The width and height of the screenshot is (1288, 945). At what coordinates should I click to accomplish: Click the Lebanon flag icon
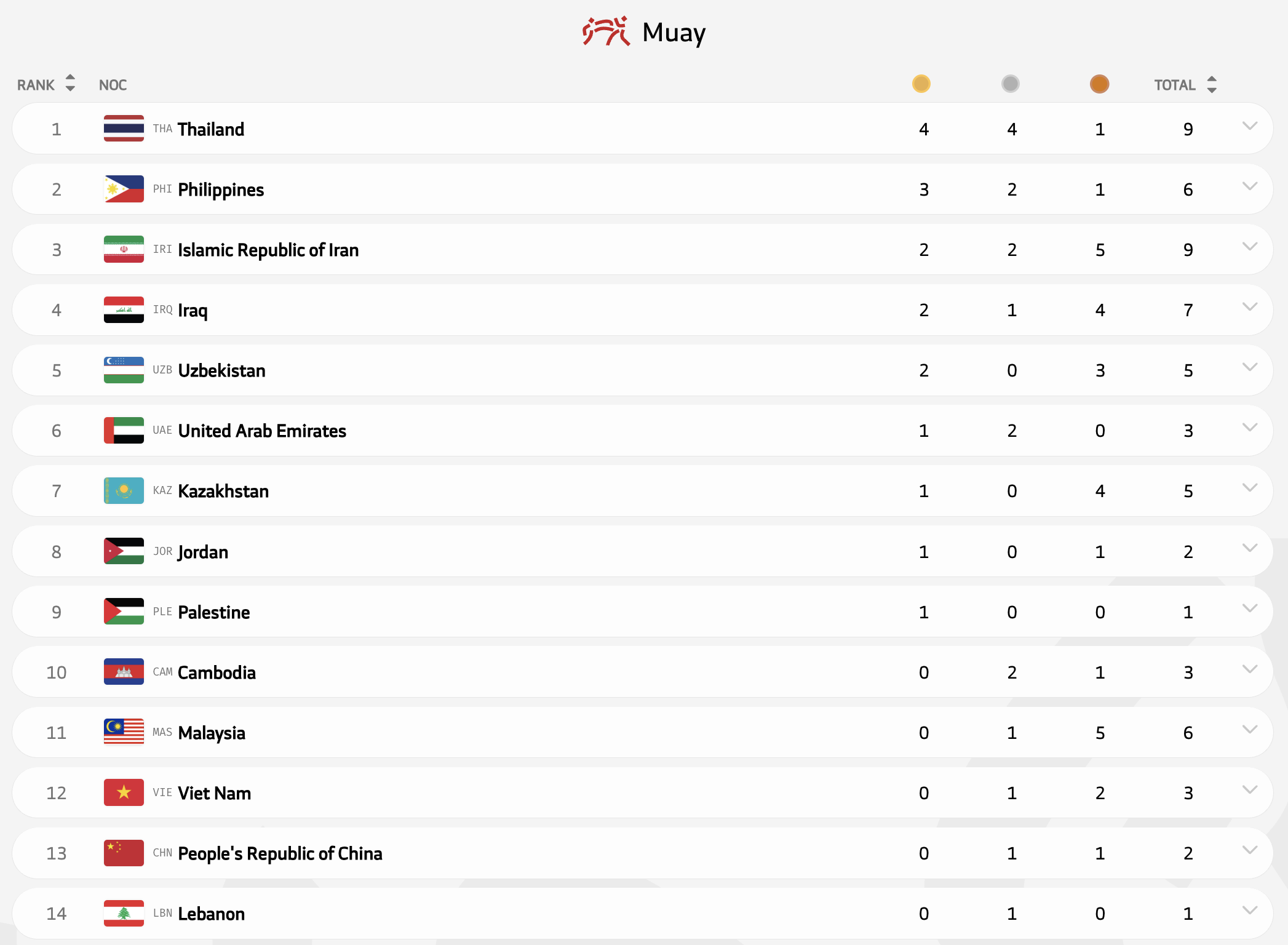click(124, 914)
